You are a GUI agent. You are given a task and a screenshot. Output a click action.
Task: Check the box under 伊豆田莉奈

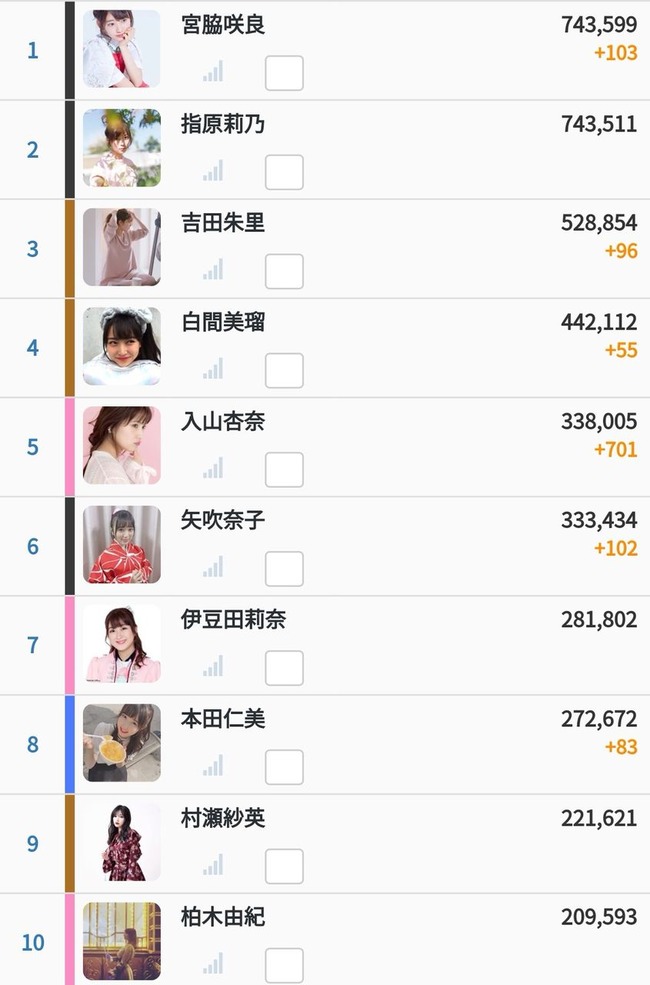click(x=284, y=668)
